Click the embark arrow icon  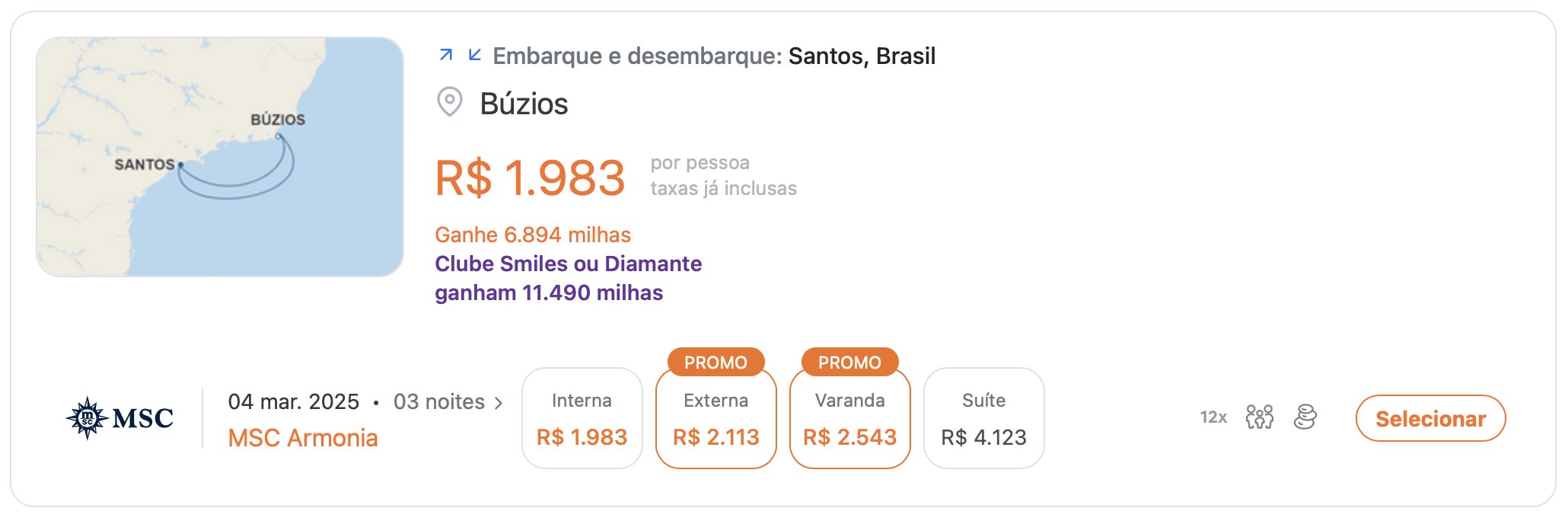(x=447, y=55)
